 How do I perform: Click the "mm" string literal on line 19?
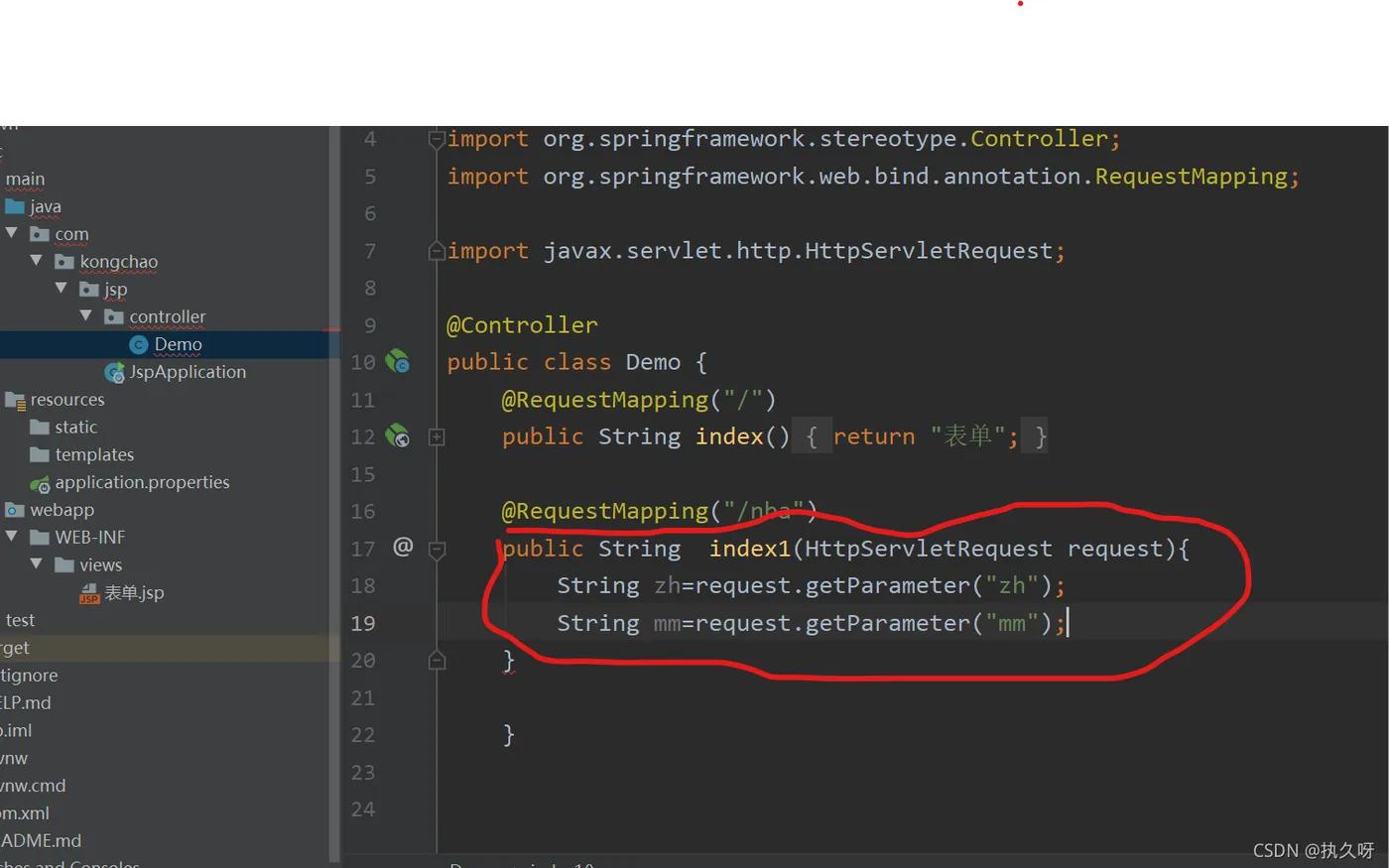click(x=1012, y=623)
